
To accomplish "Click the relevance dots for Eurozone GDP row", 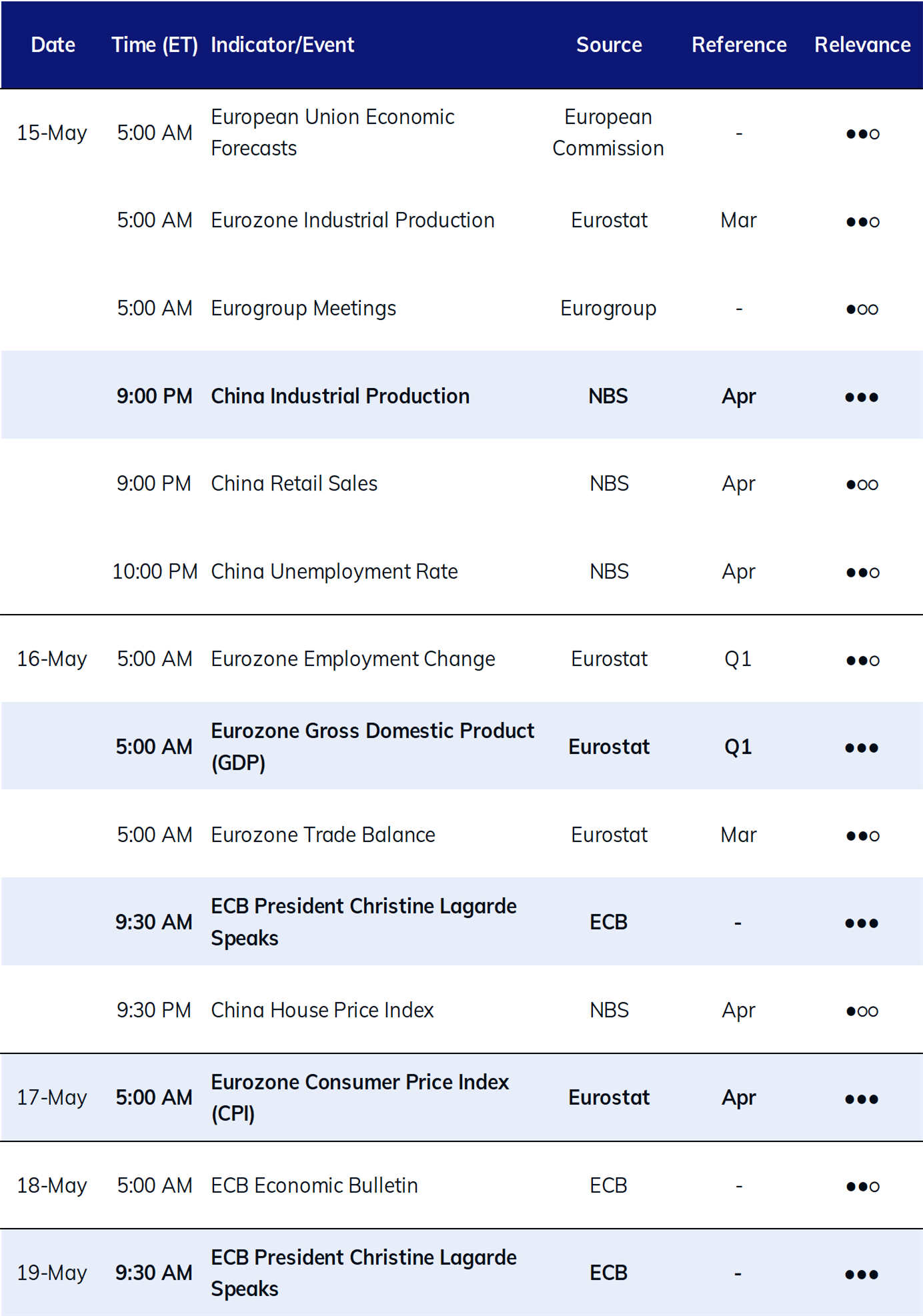I will [862, 748].
